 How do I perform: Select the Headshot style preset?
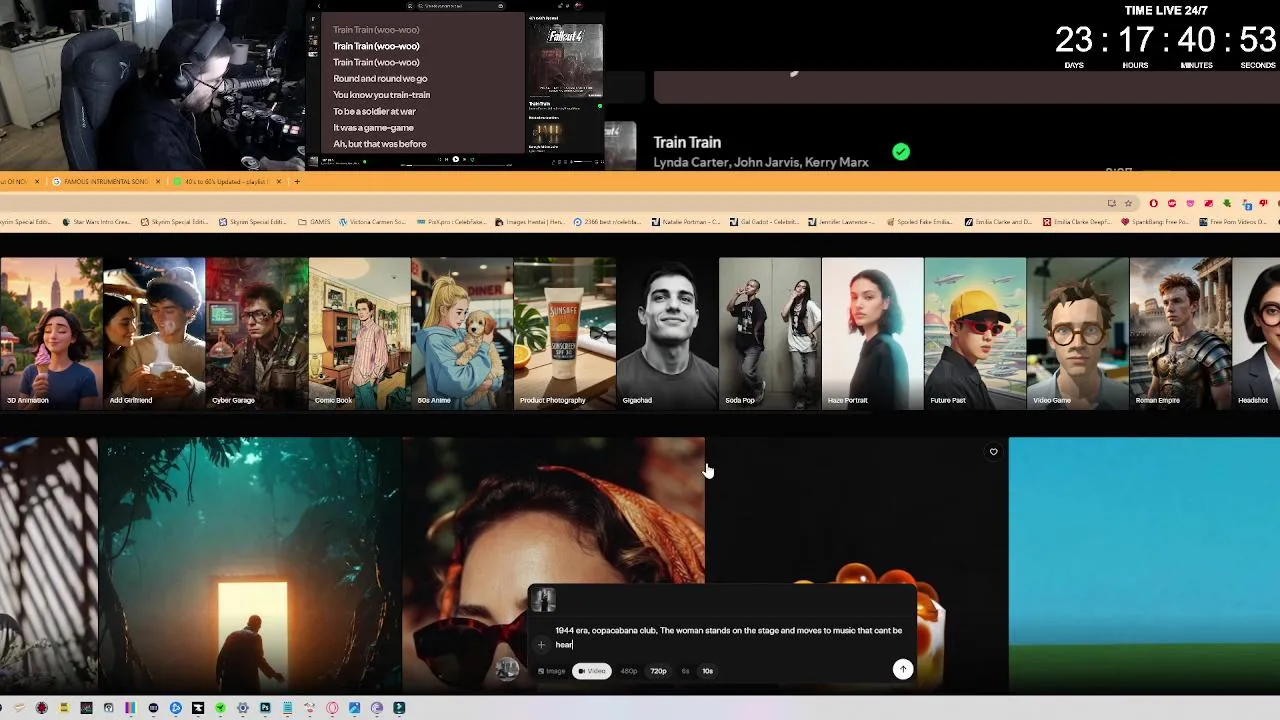[x=1257, y=333]
